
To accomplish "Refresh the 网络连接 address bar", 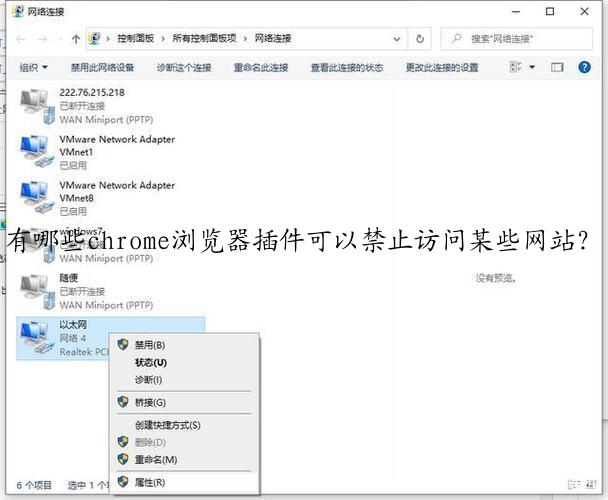I will [x=420, y=39].
